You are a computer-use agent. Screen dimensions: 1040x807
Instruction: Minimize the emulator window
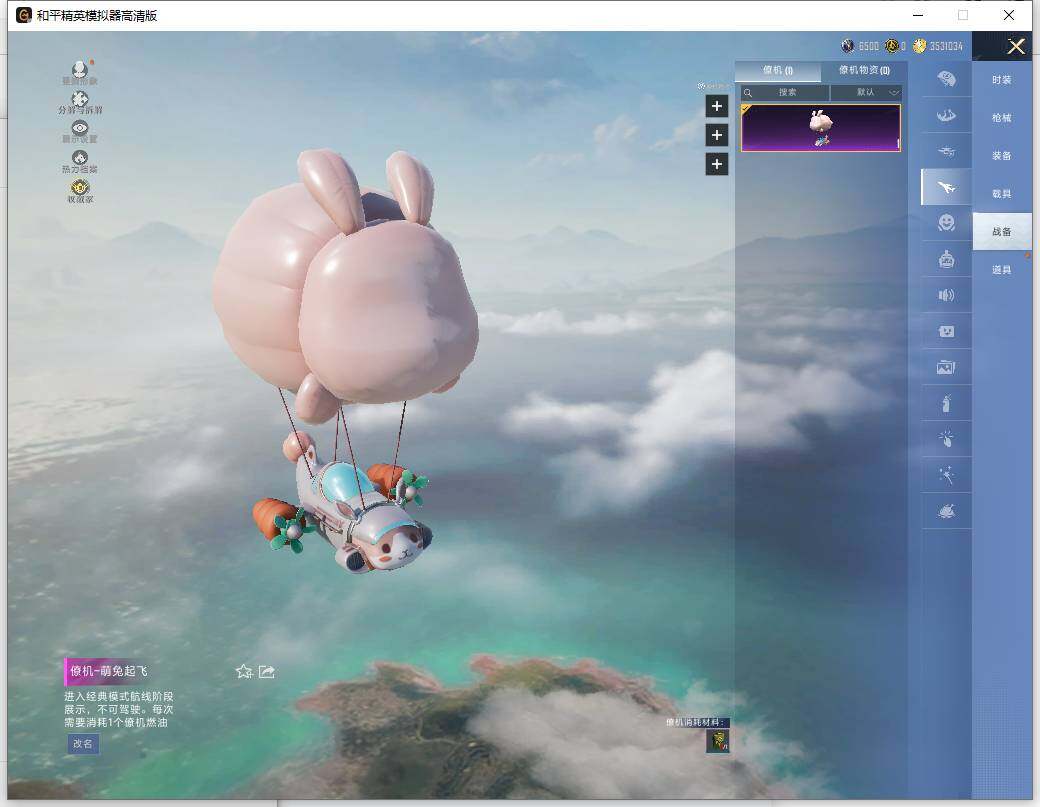point(918,15)
